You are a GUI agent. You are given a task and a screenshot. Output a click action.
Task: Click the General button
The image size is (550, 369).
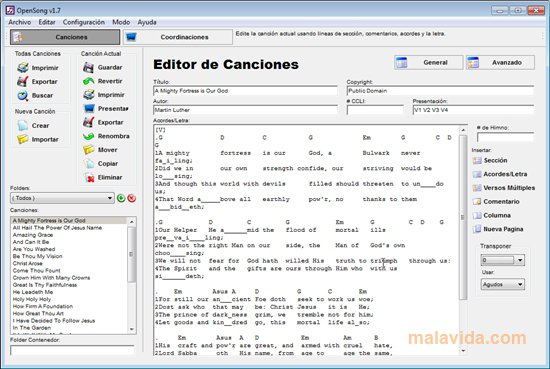coord(428,62)
